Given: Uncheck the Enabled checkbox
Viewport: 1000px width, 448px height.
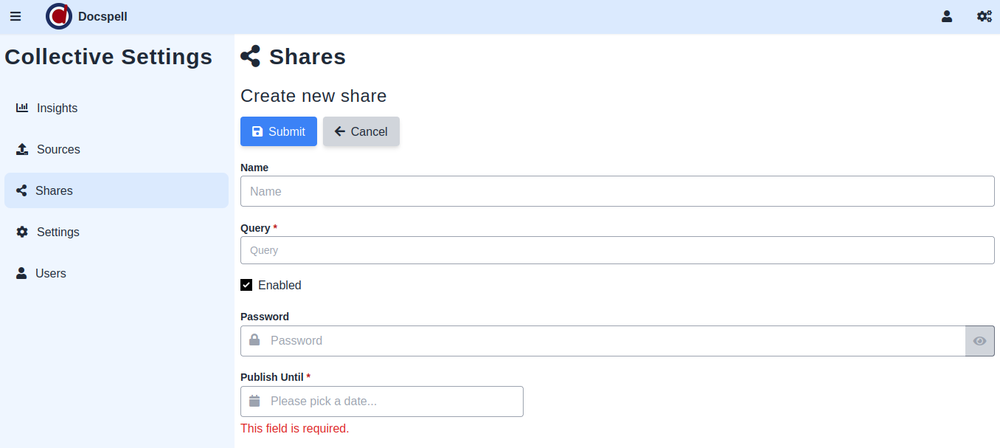Looking at the screenshot, I should 247,285.
